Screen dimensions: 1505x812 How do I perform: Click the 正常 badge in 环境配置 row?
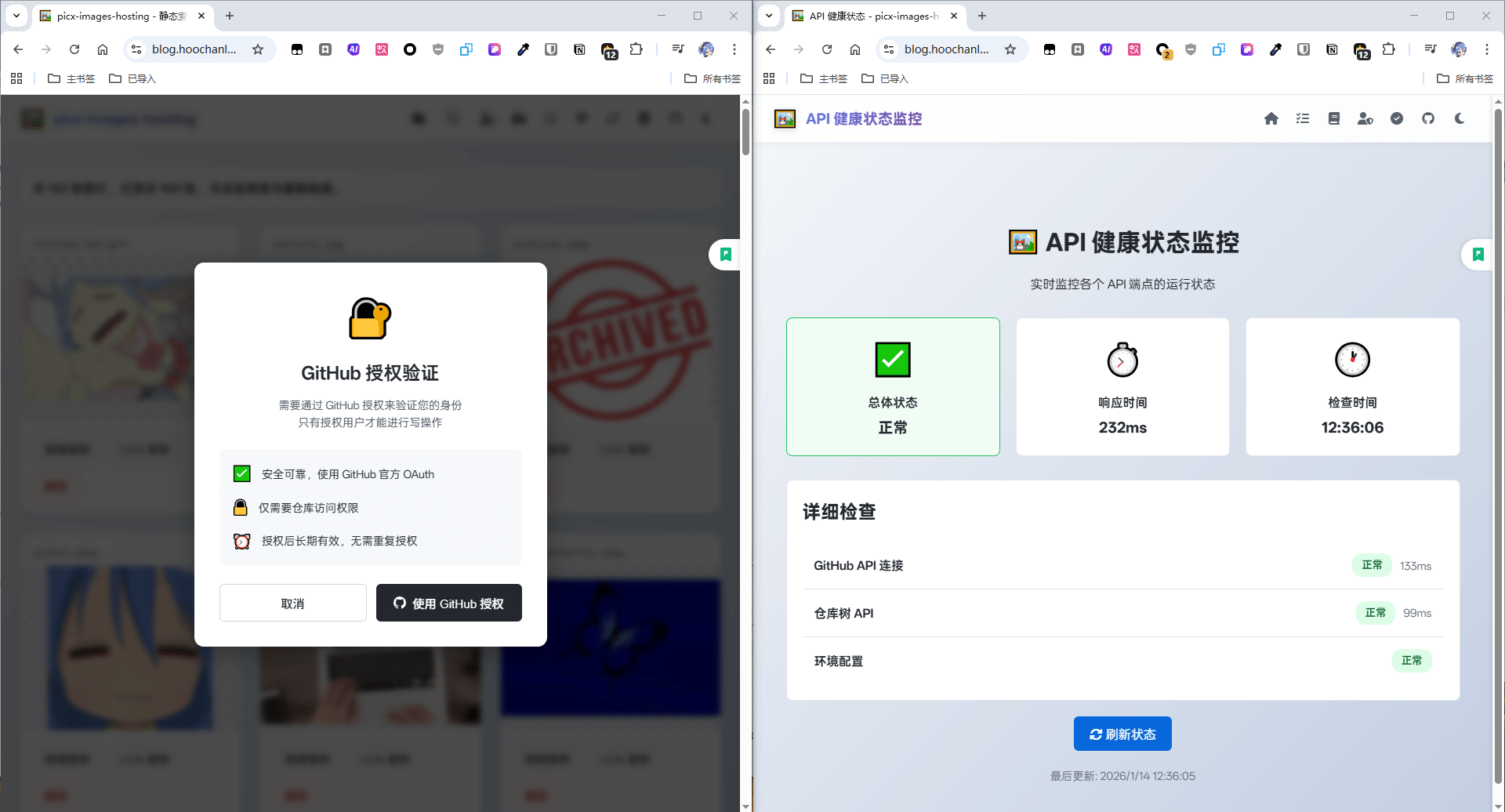pos(1412,661)
